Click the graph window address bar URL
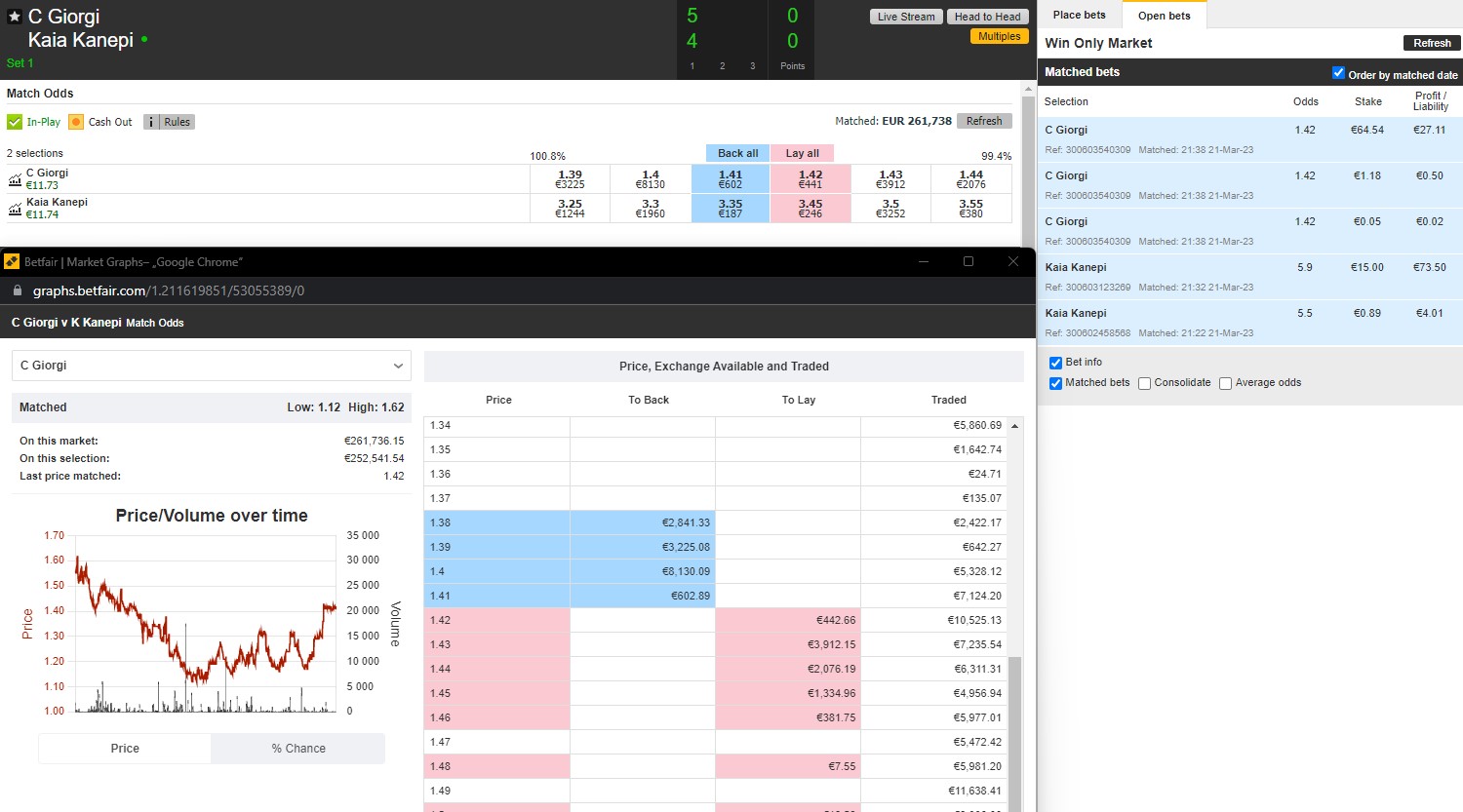This screenshot has width=1463, height=812. coord(169,290)
